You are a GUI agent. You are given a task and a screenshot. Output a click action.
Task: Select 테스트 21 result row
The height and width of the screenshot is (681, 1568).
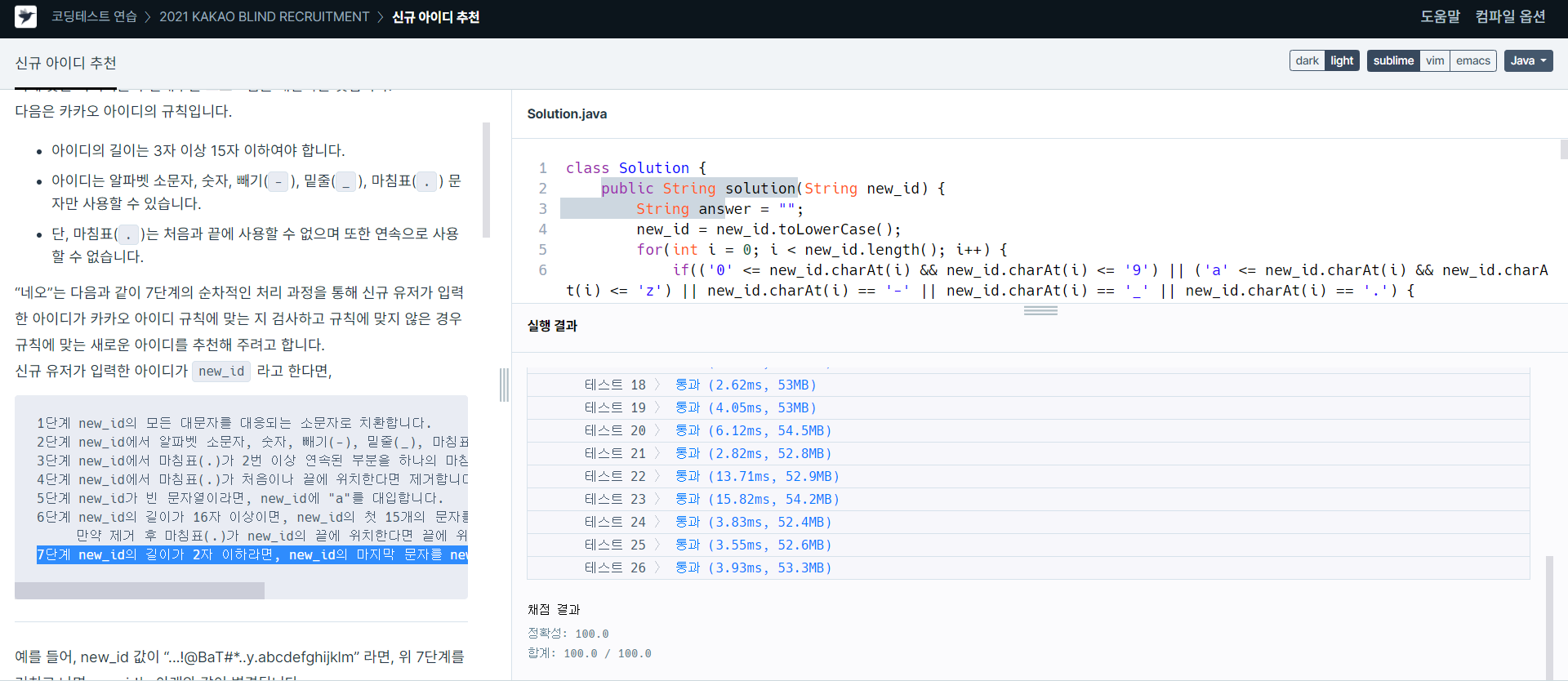point(1028,453)
